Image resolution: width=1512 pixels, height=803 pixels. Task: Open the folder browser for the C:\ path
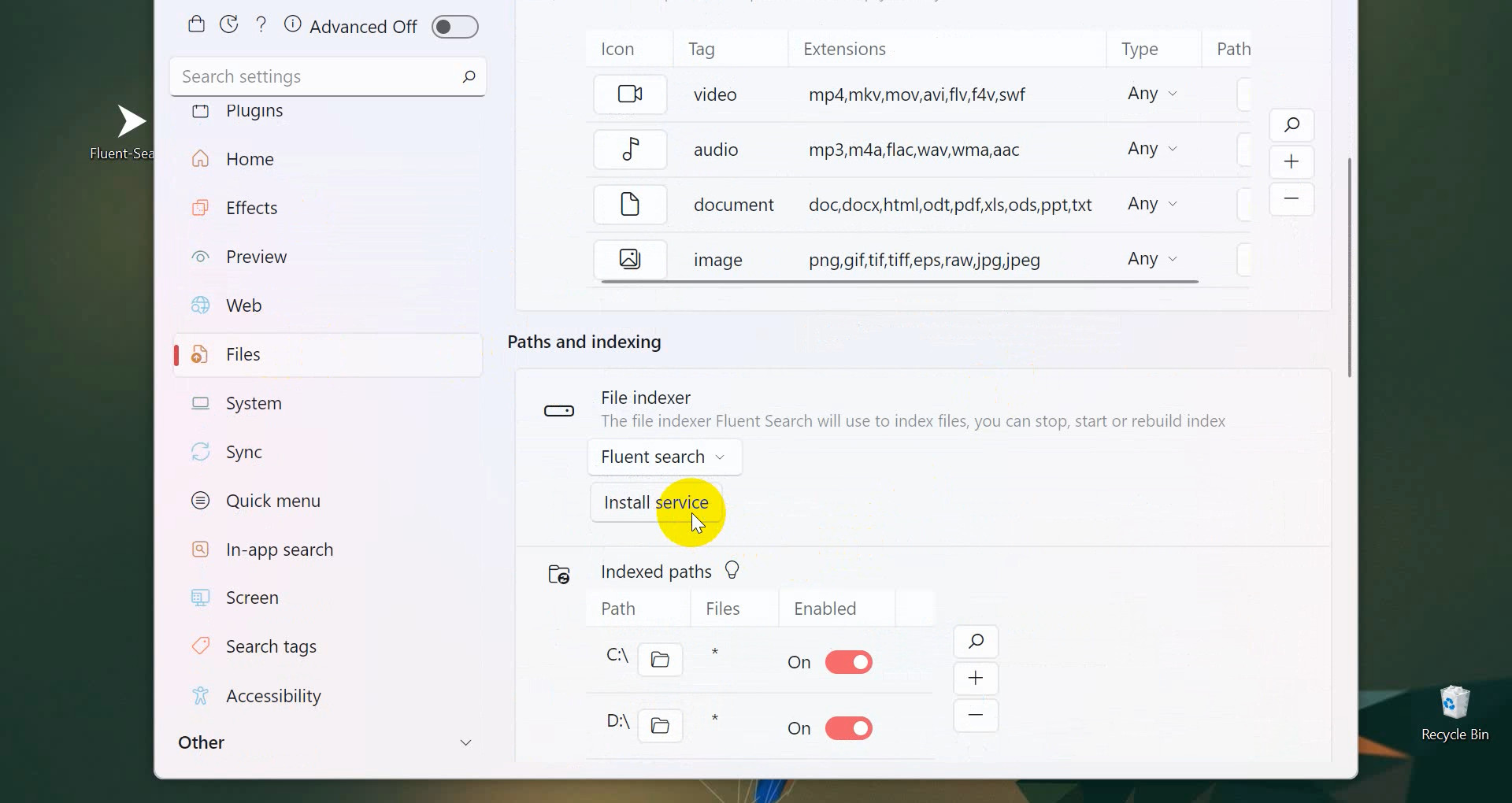coord(661,661)
